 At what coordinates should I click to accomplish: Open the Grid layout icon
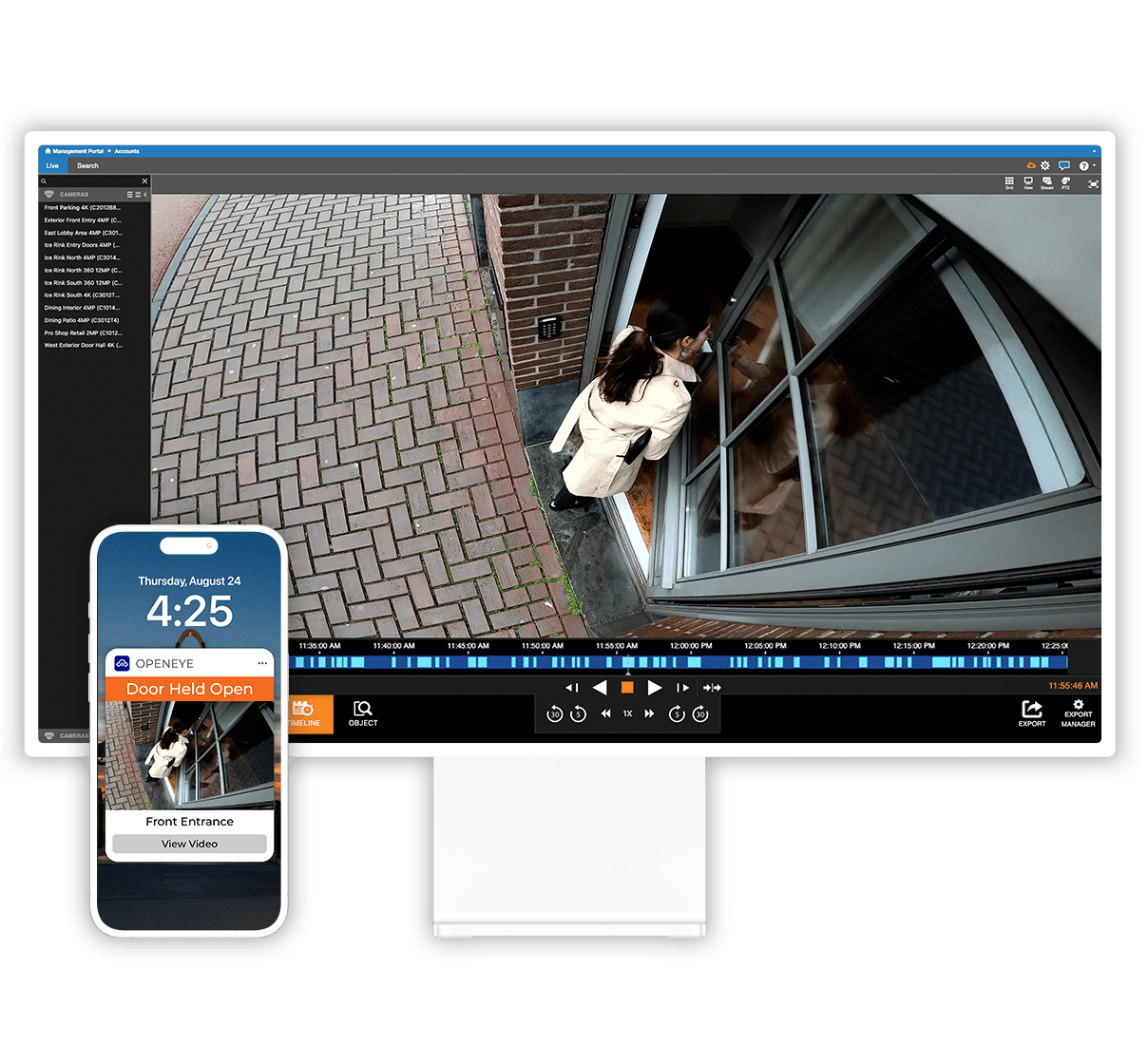(1009, 181)
